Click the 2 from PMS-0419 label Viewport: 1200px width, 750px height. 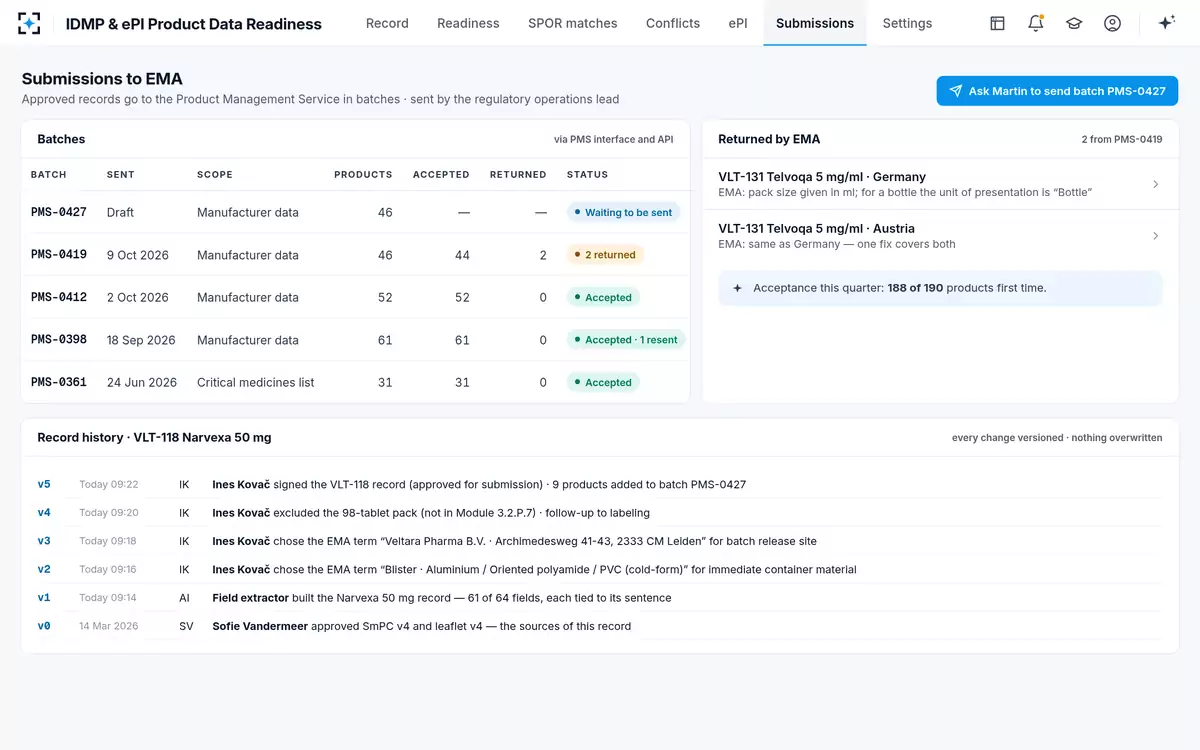[x=1122, y=139]
